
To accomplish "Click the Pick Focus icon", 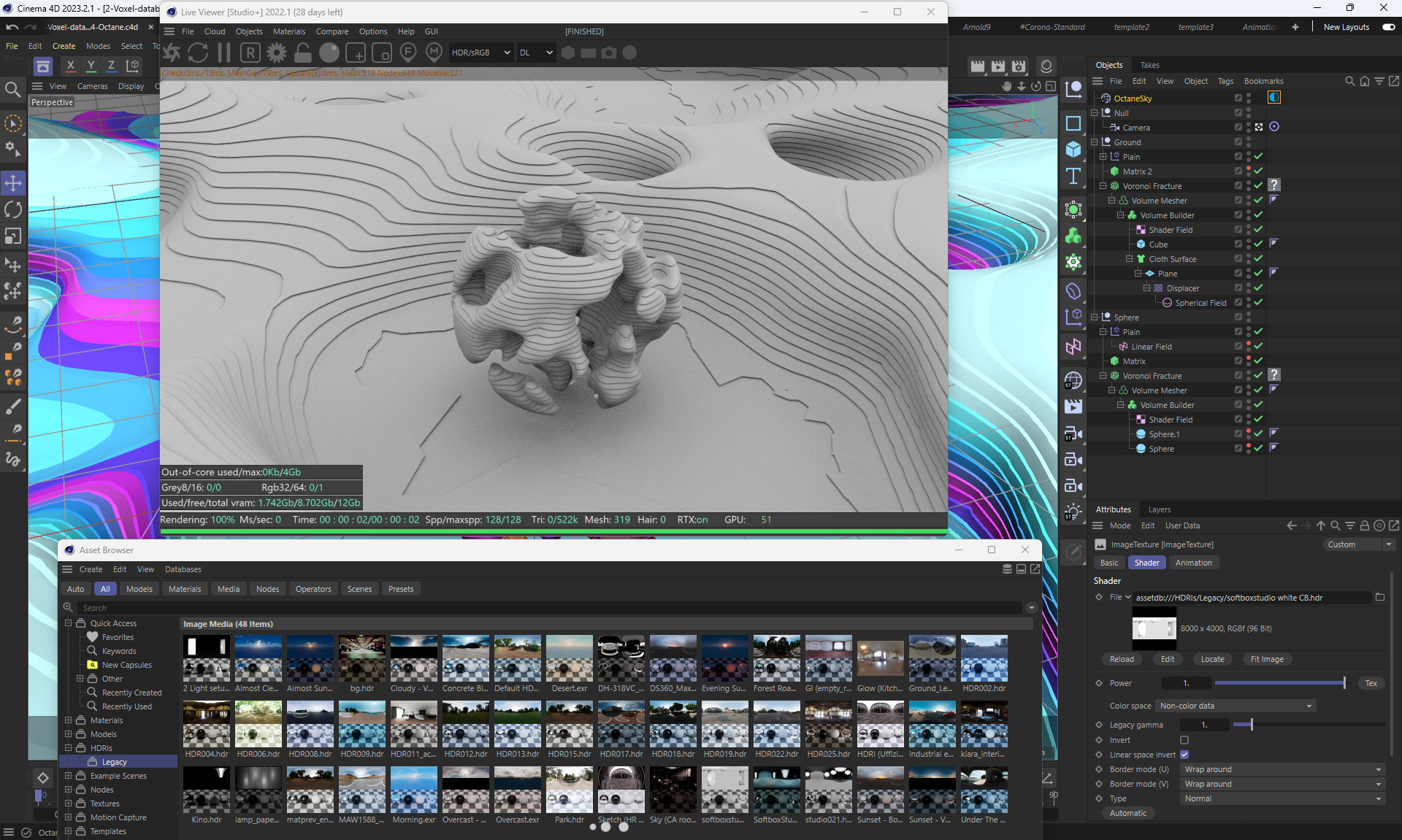I will (408, 53).
